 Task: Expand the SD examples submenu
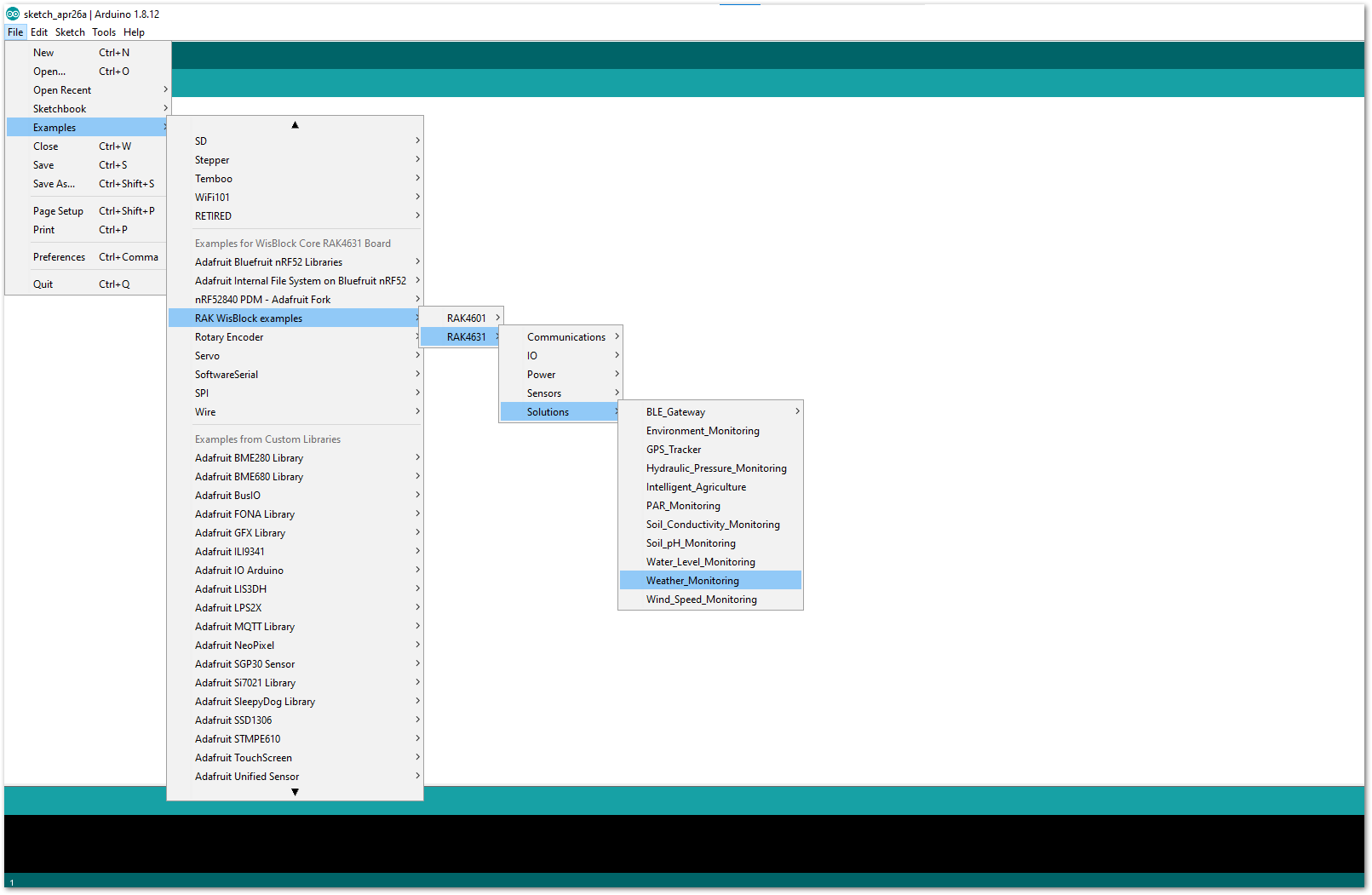point(295,141)
